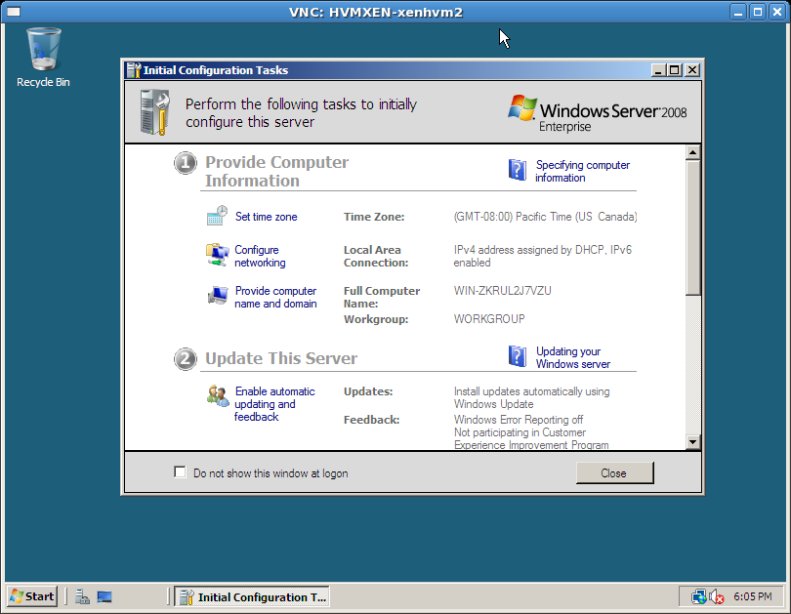
Task: Select Initial Configuration Tasks taskbar button
Action: [252, 597]
